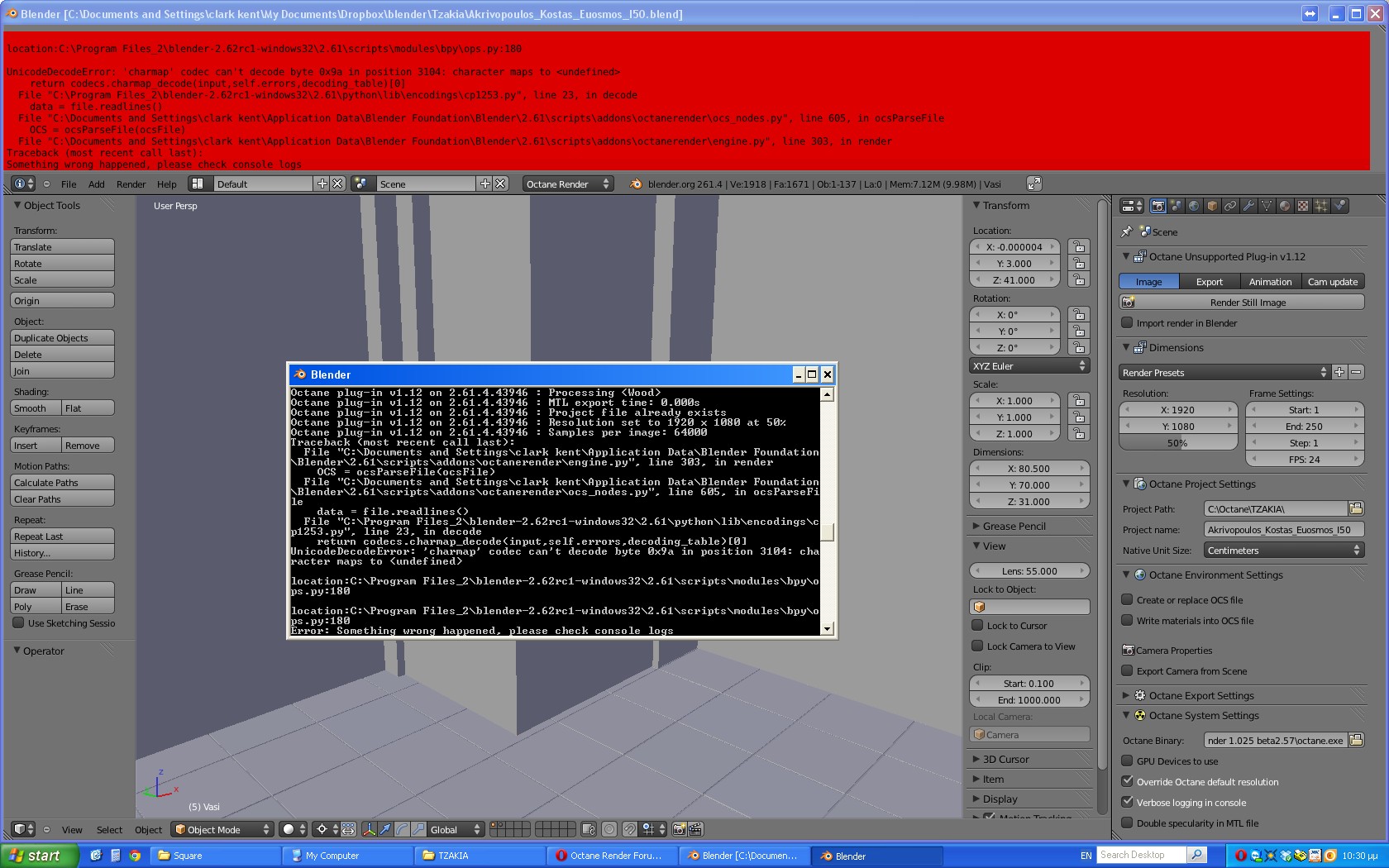Screen dimensions: 1389x868
Task: Toggle fullscreen icon in info header
Action: pos(1034,184)
